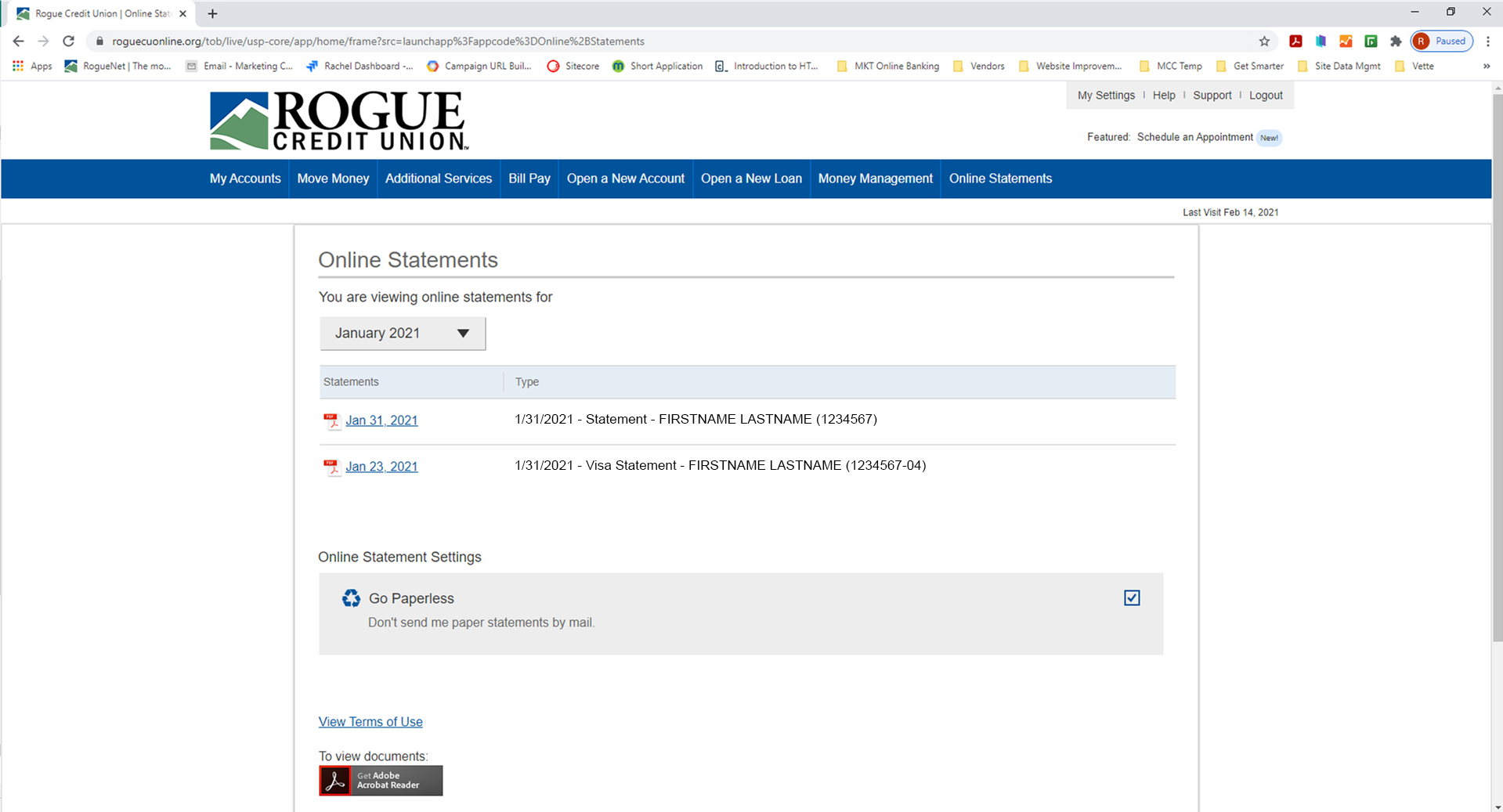
Task: Open Jan 23, 2021 statement link
Action: (381, 467)
